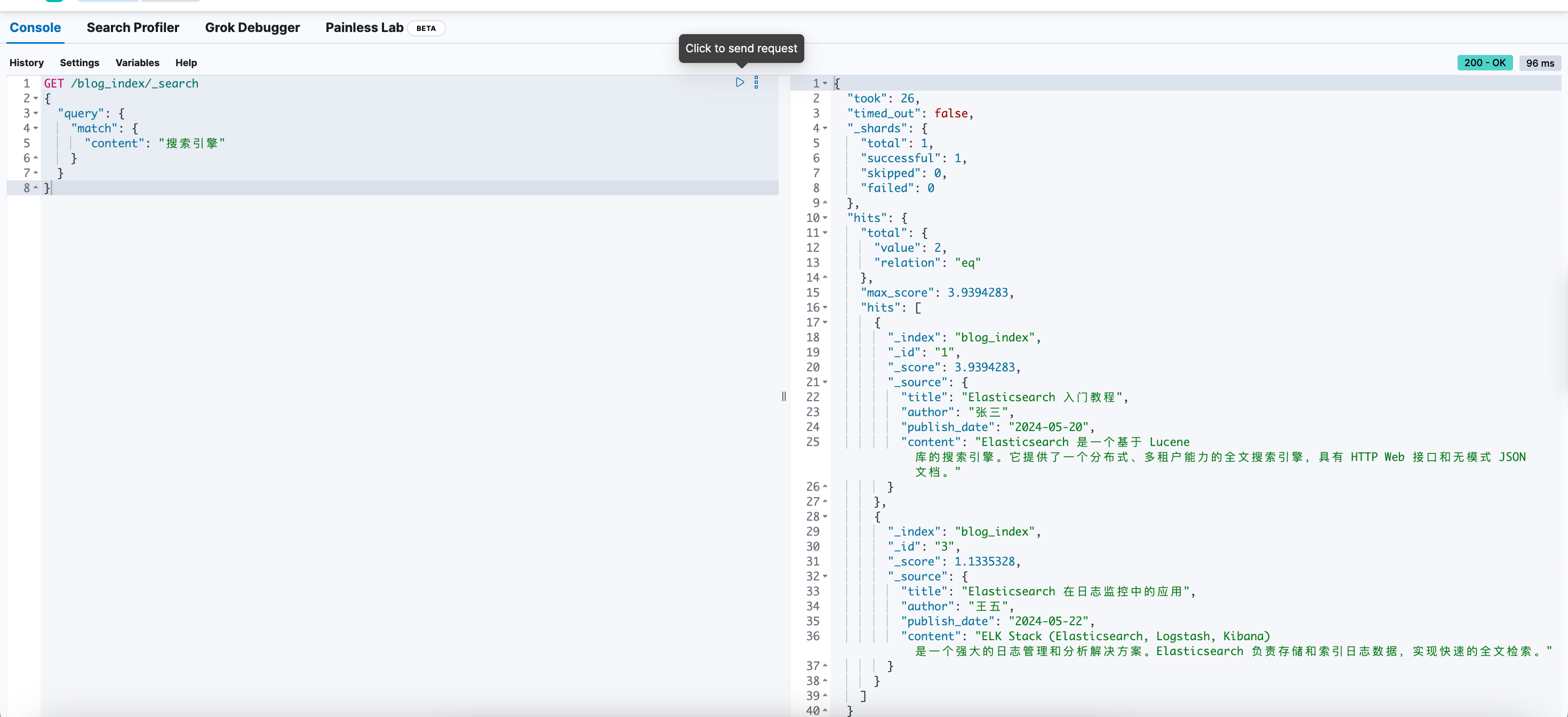Screen dimensions: 1568x717
Task: Collapse the first hit object on line 17
Action: [x=825, y=323]
